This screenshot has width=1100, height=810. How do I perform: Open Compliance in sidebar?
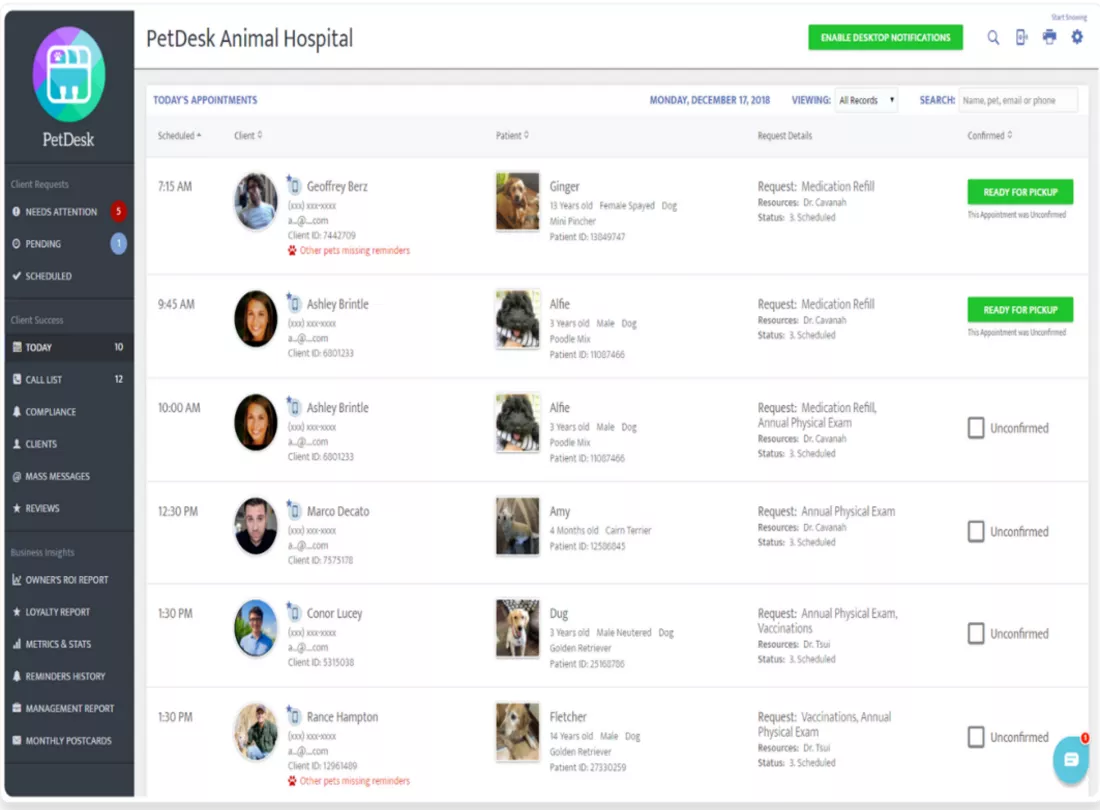pyautogui.click(x=69, y=412)
